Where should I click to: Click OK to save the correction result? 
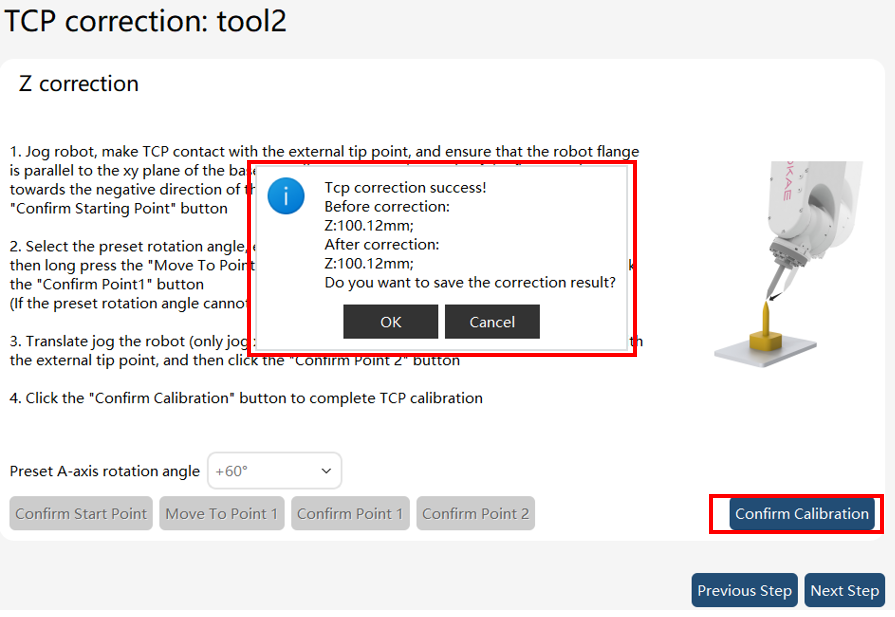[x=390, y=322]
